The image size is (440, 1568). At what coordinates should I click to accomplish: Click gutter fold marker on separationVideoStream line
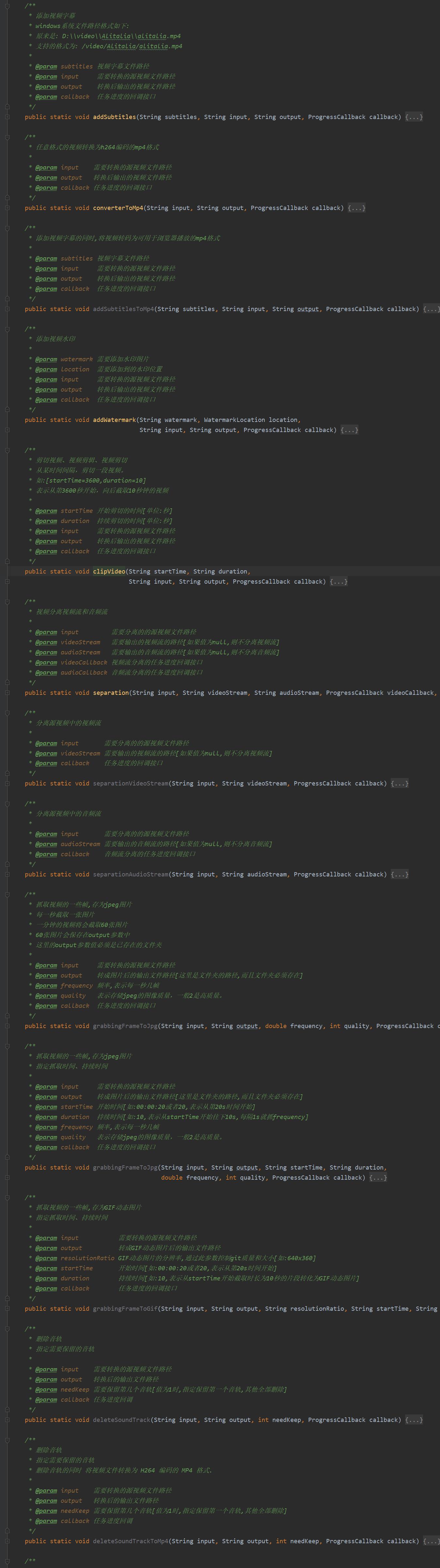coord(7,784)
